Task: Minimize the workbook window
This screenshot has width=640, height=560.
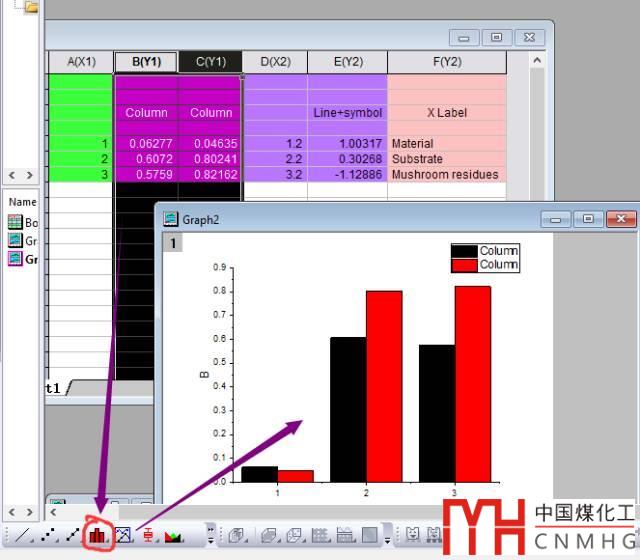Action: point(464,38)
